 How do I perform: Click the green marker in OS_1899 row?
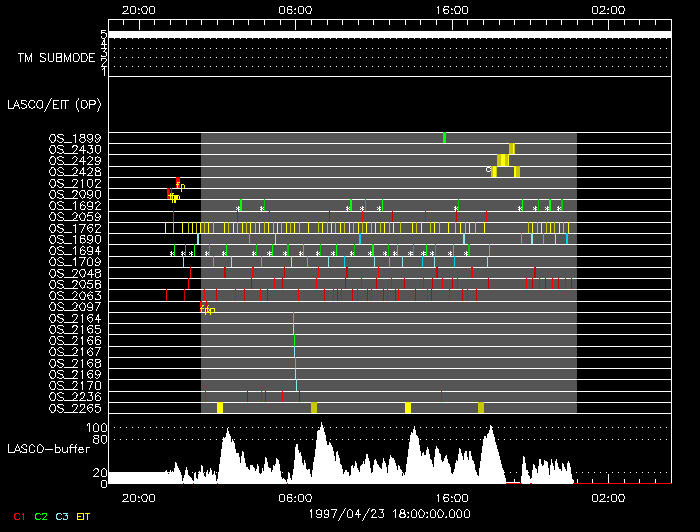pyautogui.click(x=444, y=137)
